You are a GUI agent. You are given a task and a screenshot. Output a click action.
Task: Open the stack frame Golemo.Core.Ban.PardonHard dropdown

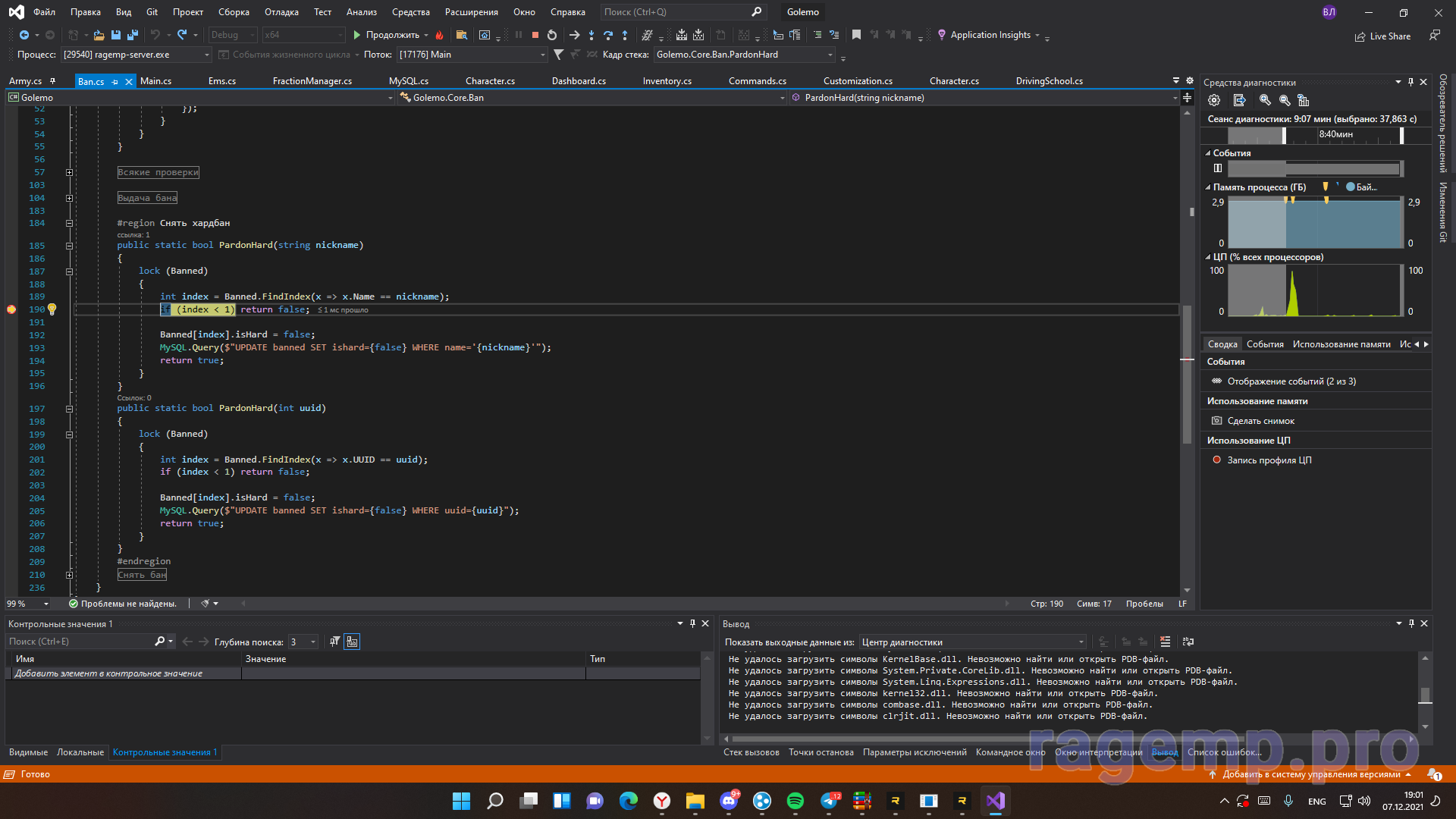tap(830, 55)
